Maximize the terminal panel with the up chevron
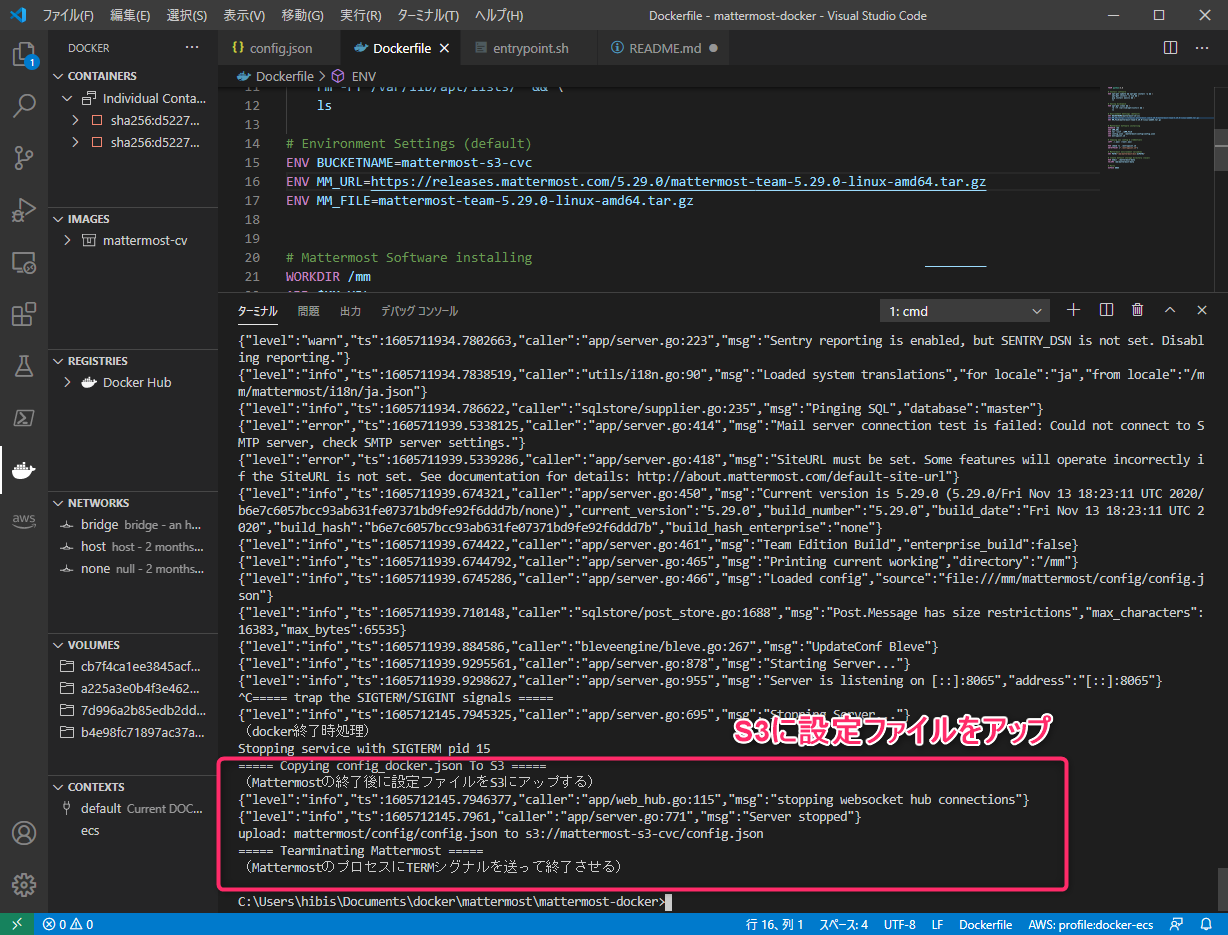This screenshot has width=1228, height=935. (1170, 310)
